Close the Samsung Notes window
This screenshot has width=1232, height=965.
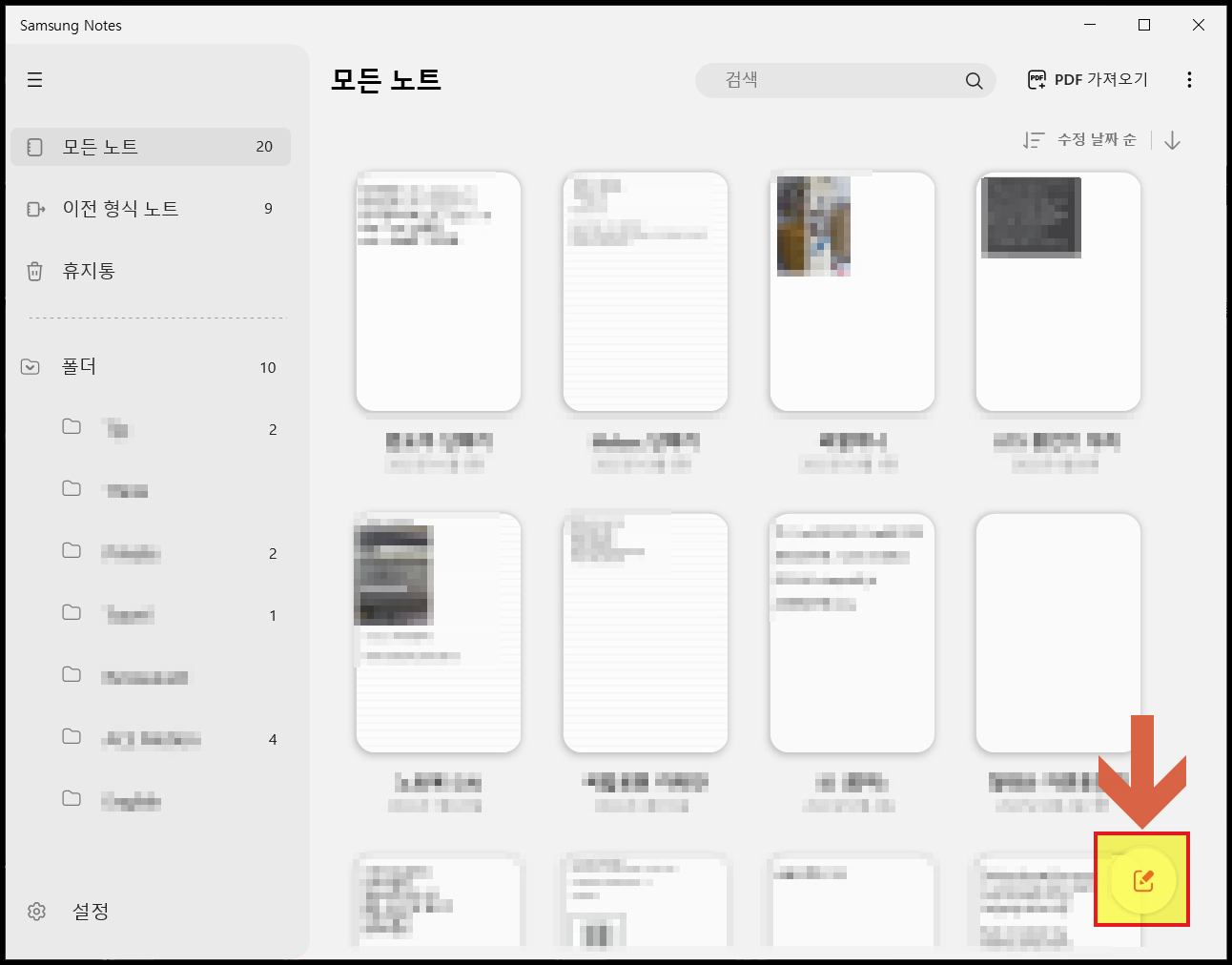click(1199, 25)
